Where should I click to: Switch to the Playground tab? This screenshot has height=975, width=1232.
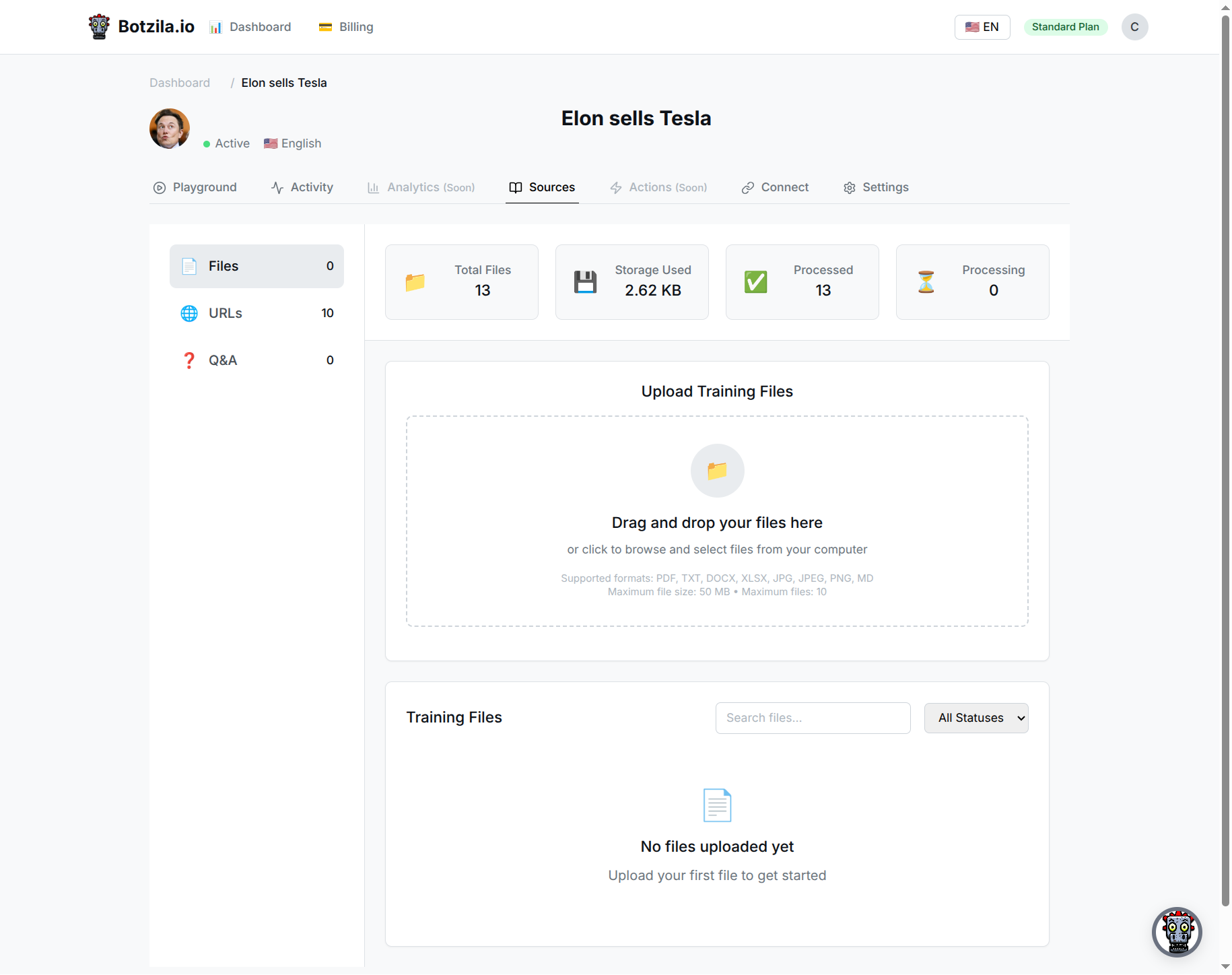[195, 188]
